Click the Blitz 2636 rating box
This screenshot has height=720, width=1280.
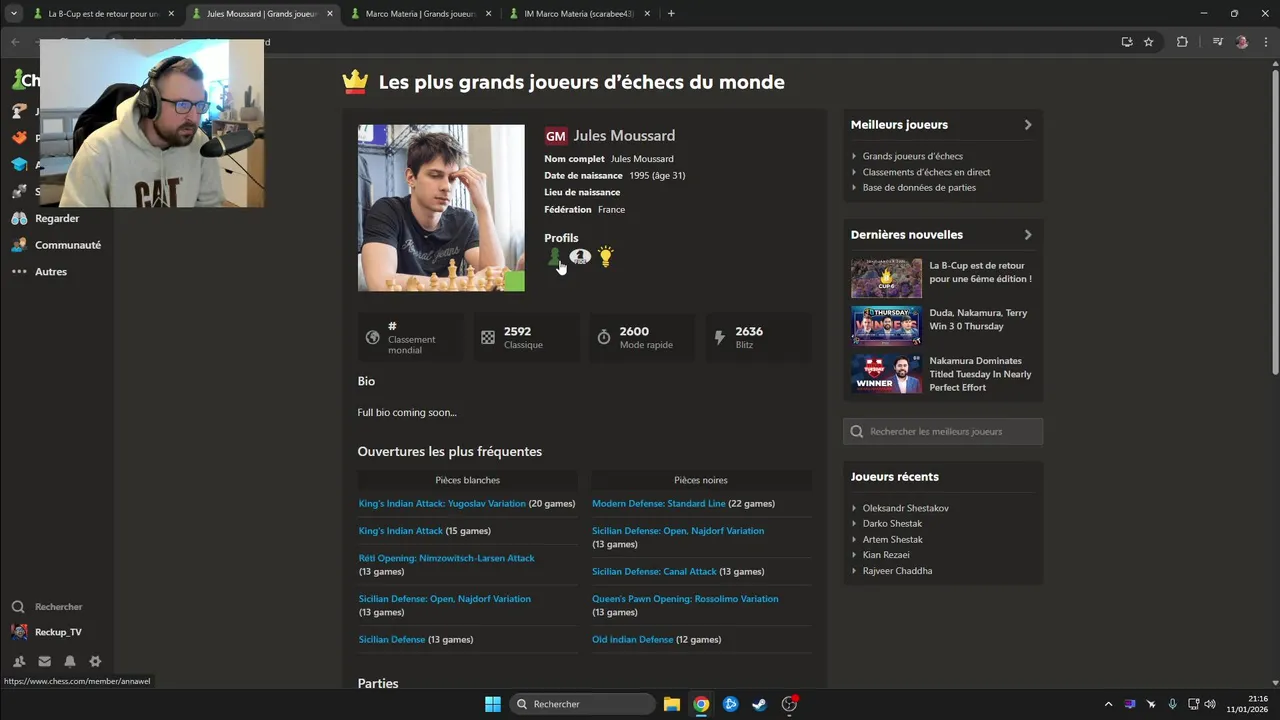[759, 337]
